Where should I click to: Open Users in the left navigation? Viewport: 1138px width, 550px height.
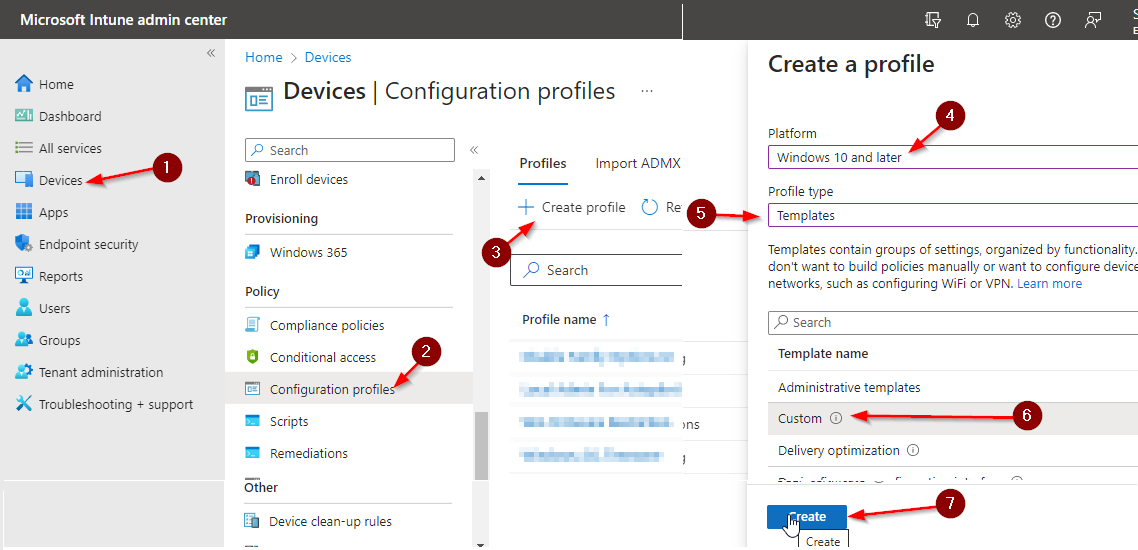[43, 308]
